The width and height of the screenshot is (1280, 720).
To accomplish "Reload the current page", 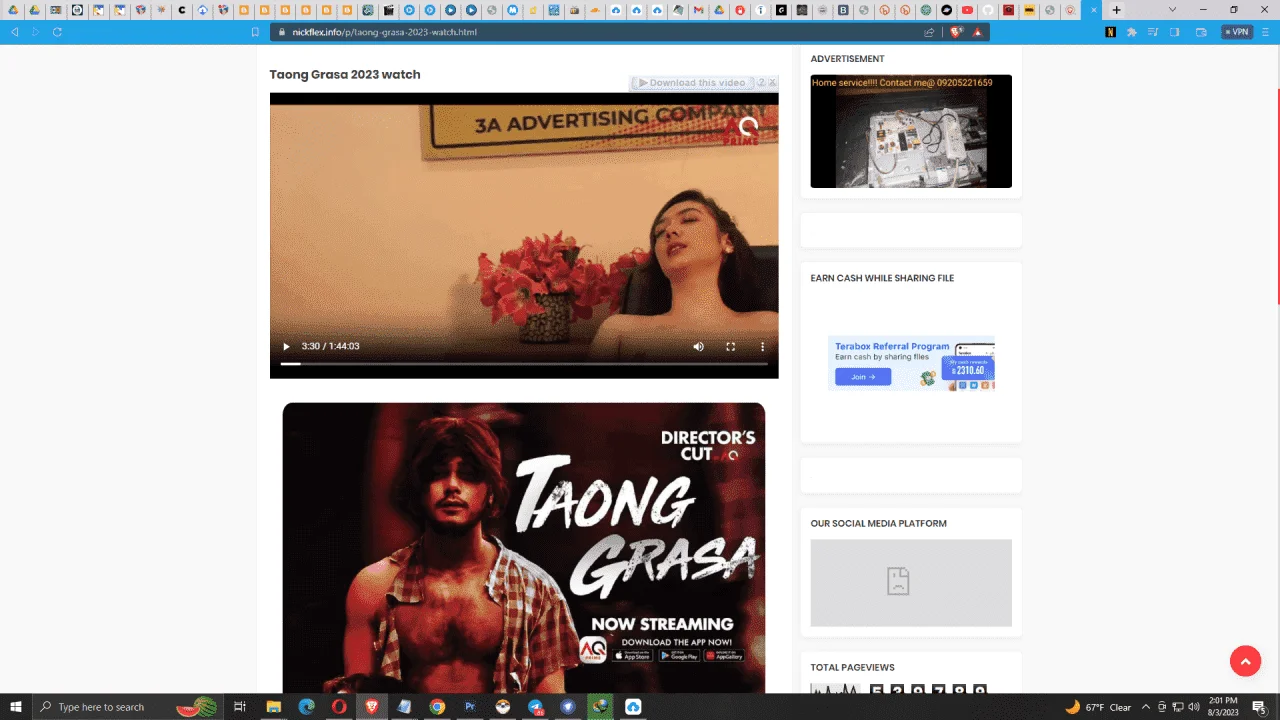I will (57, 32).
